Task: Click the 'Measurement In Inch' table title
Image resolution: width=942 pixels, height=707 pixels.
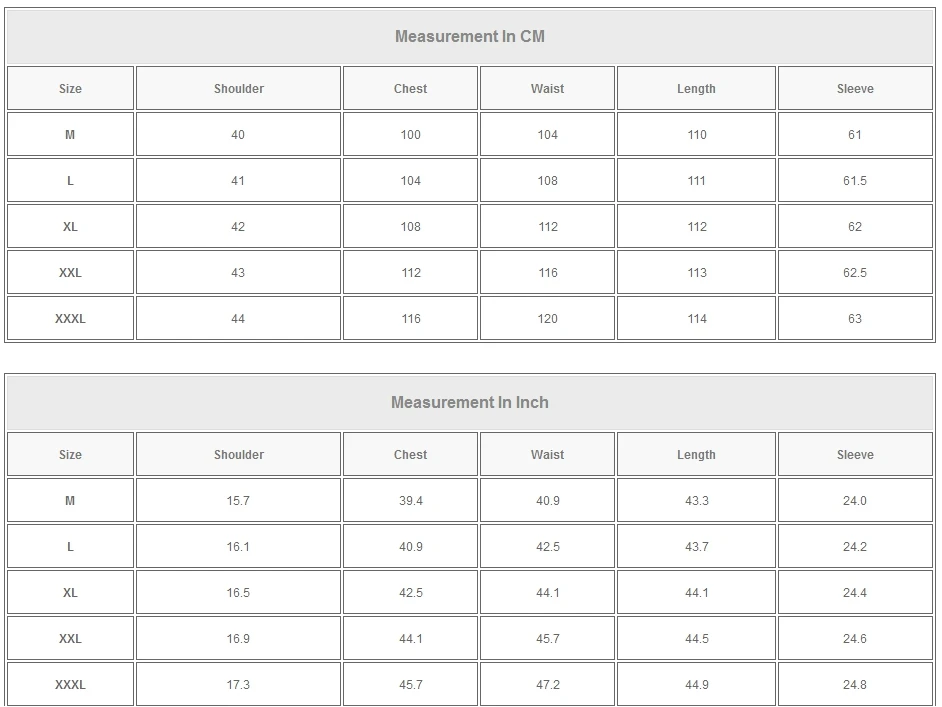Action: tap(470, 403)
